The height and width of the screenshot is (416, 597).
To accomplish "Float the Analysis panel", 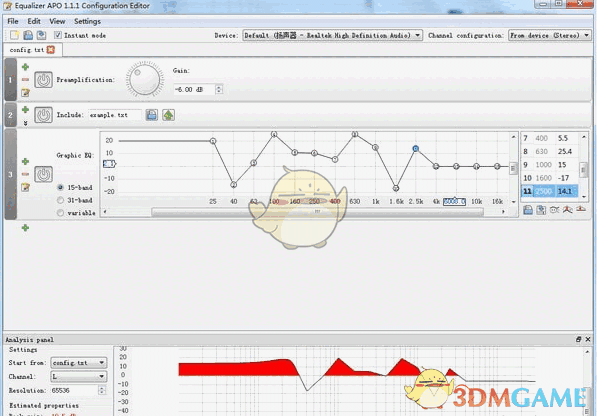I will 579,339.
